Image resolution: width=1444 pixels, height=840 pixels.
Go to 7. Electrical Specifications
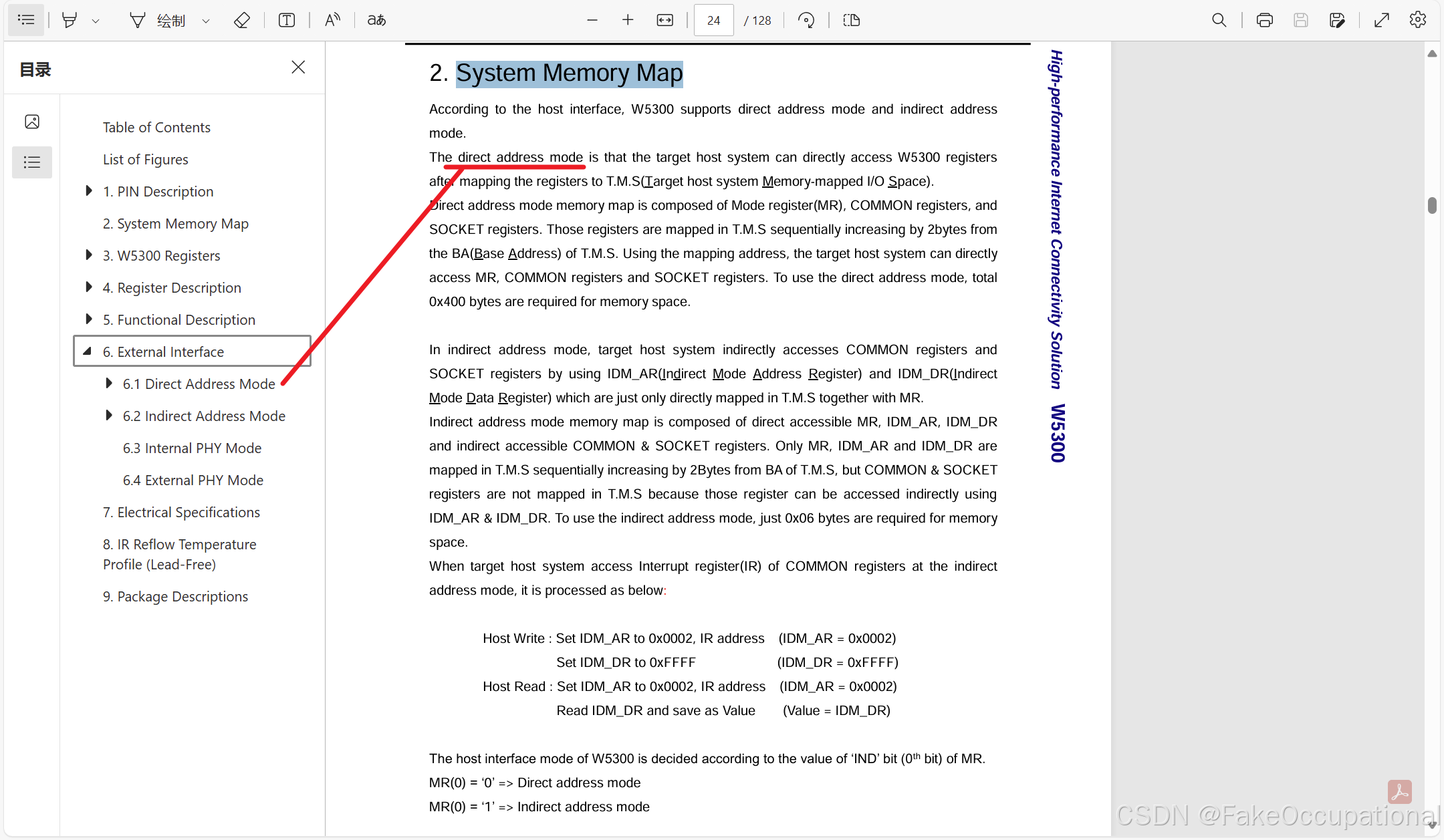click(181, 512)
